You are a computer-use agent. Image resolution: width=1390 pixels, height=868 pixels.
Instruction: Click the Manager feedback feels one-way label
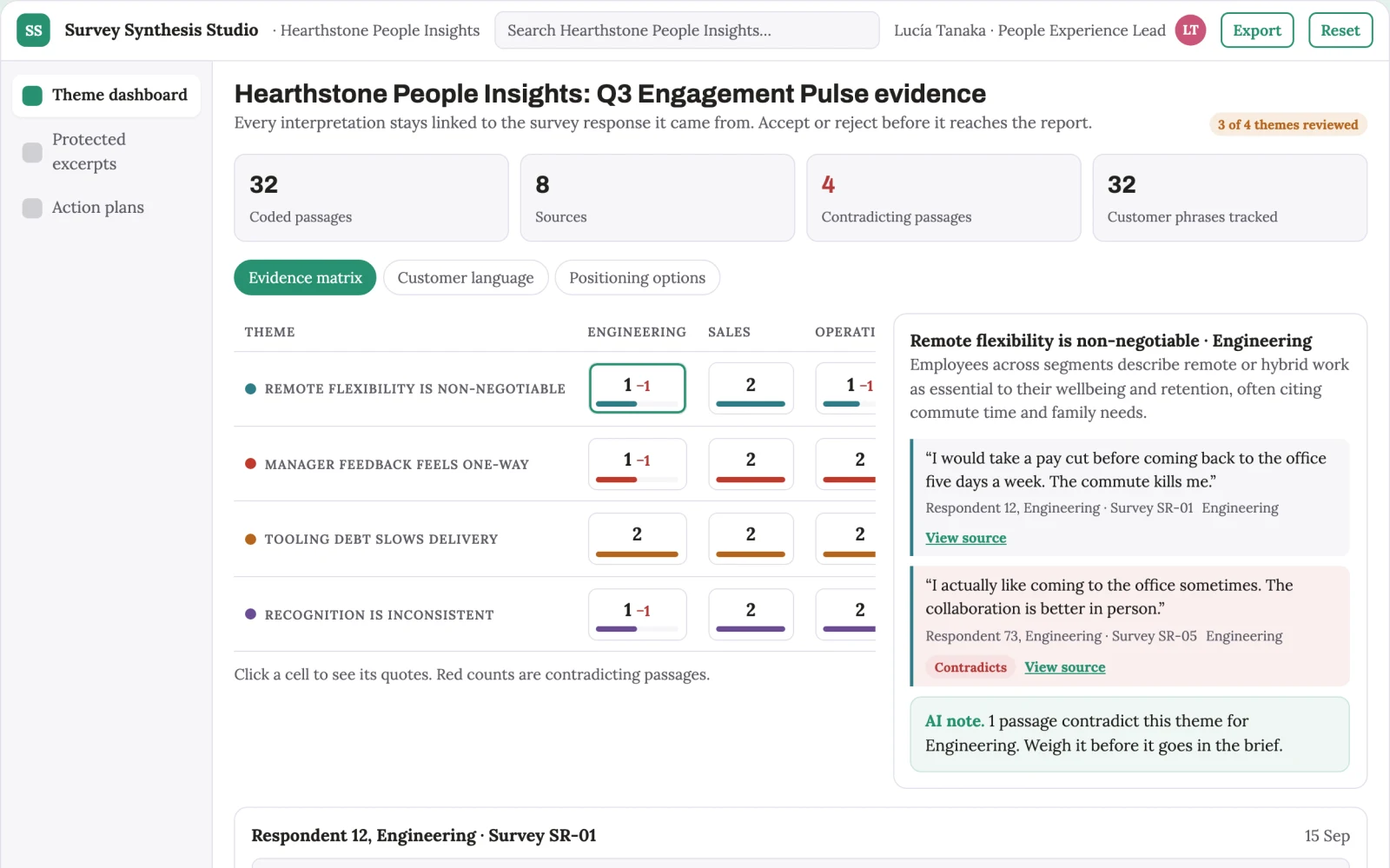tap(396, 464)
